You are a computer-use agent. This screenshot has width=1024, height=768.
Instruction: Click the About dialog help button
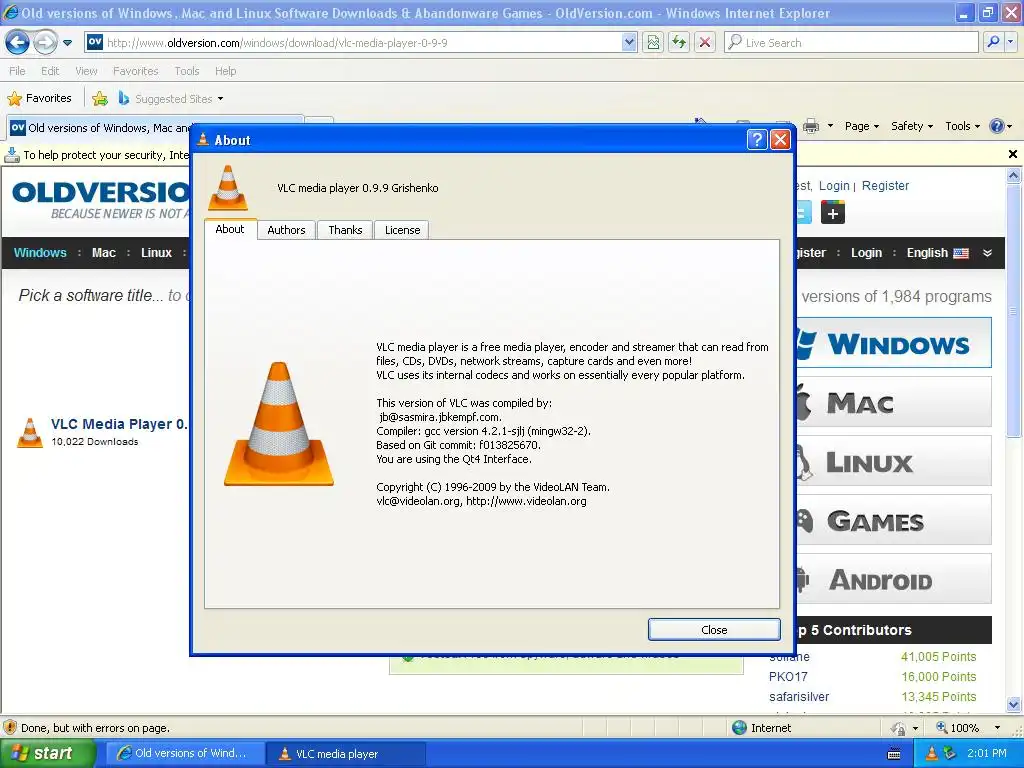(x=757, y=139)
